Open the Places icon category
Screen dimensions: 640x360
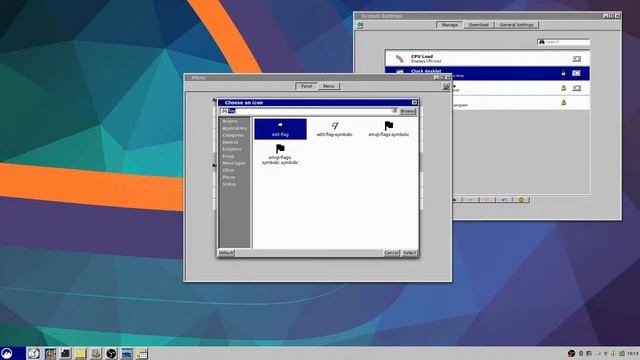coord(229,177)
